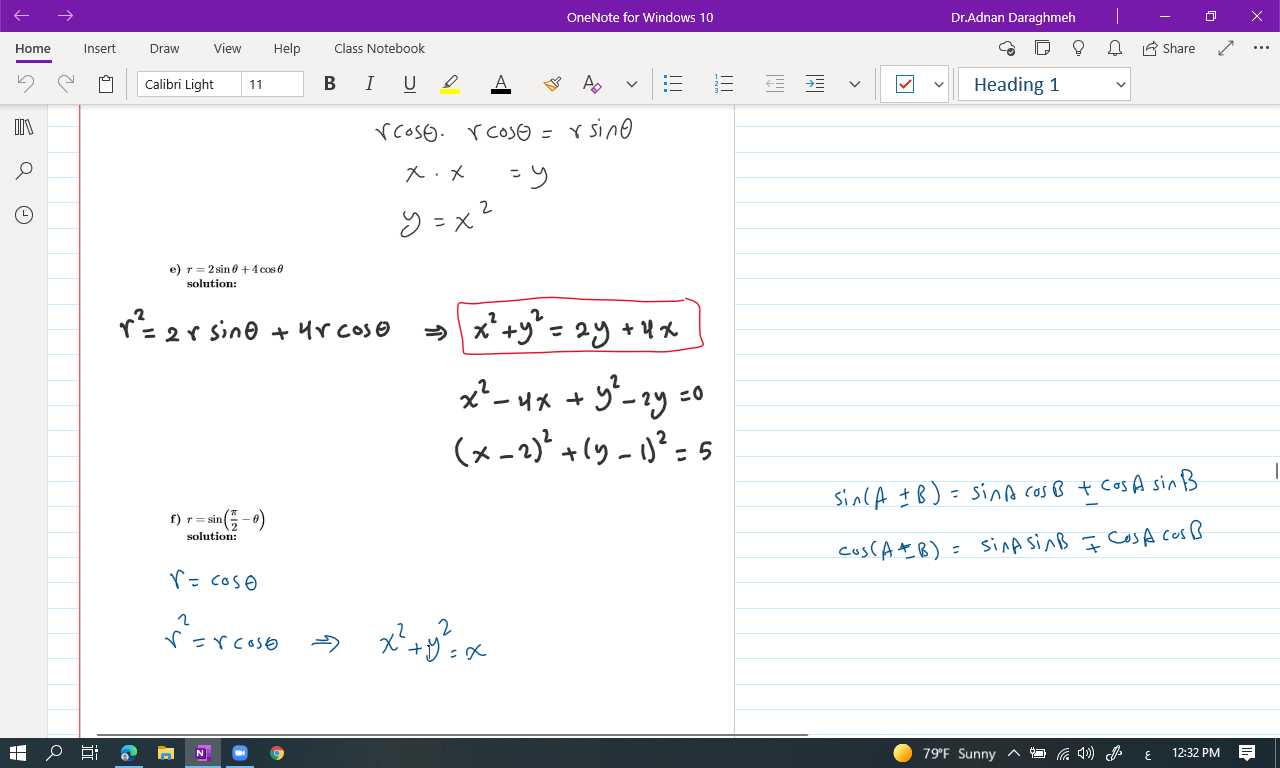Toggle Italic formatting
Image resolution: width=1280 pixels, height=768 pixels.
369,84
